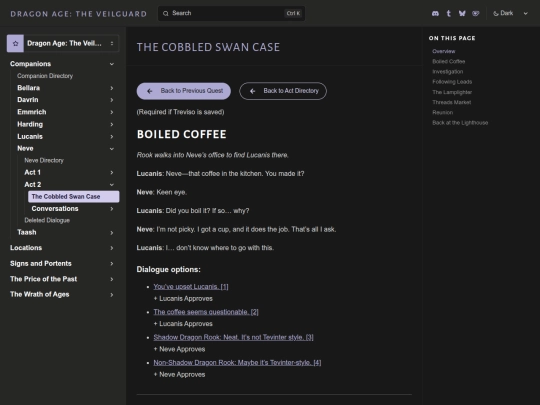Viewport: 540px width, 405px height.
Task: Click the 'Dialogue options:' subheading
Action: [168, 269]
